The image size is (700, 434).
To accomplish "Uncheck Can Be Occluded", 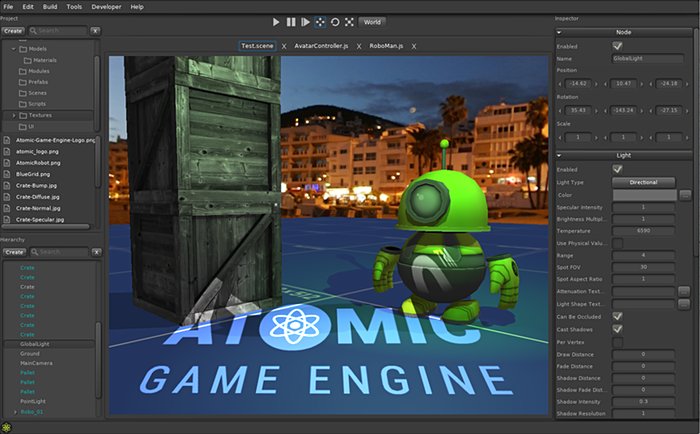I will coord(617,317).
